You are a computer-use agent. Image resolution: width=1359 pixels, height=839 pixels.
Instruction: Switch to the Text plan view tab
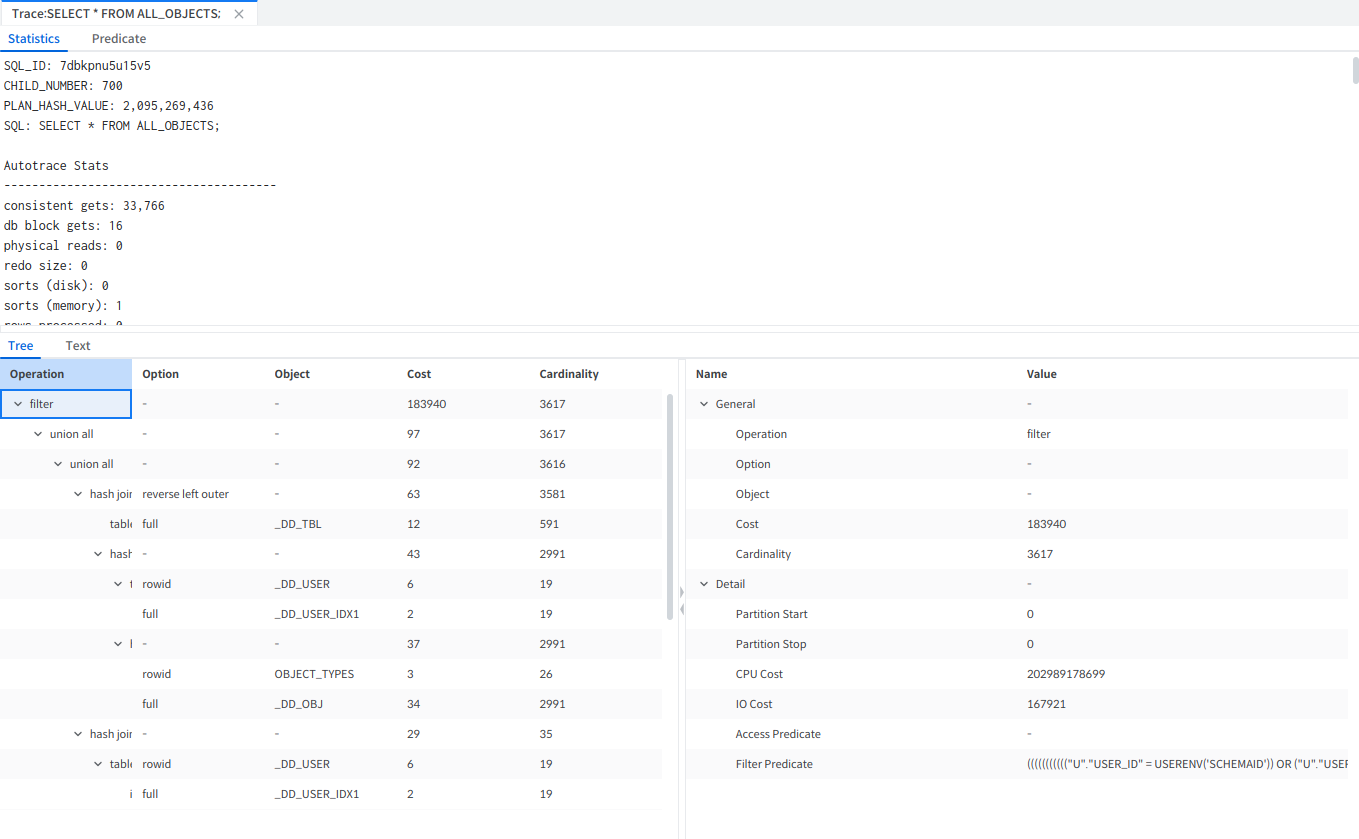pos(78,346)
